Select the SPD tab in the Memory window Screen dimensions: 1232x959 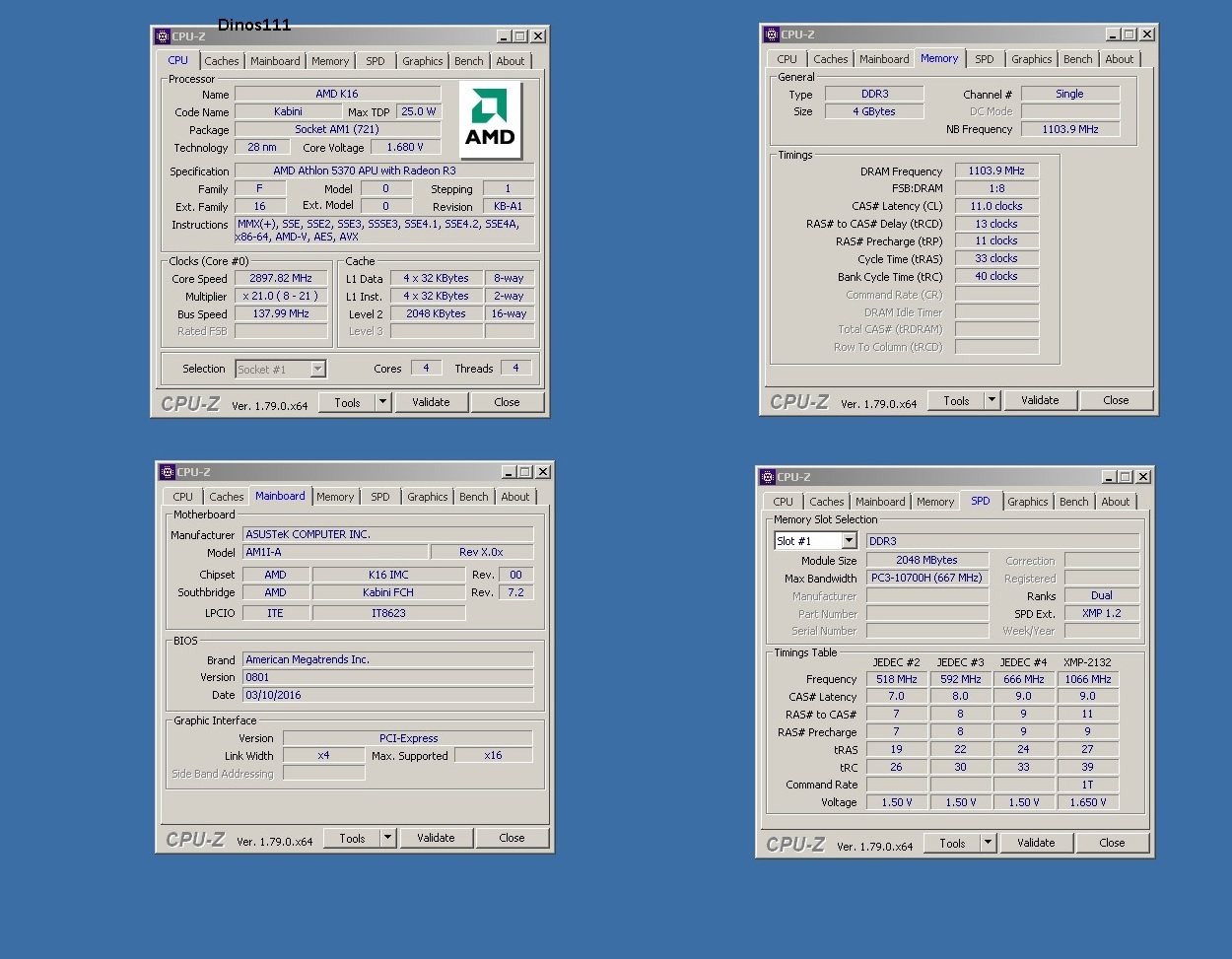(x=985, y=59)
